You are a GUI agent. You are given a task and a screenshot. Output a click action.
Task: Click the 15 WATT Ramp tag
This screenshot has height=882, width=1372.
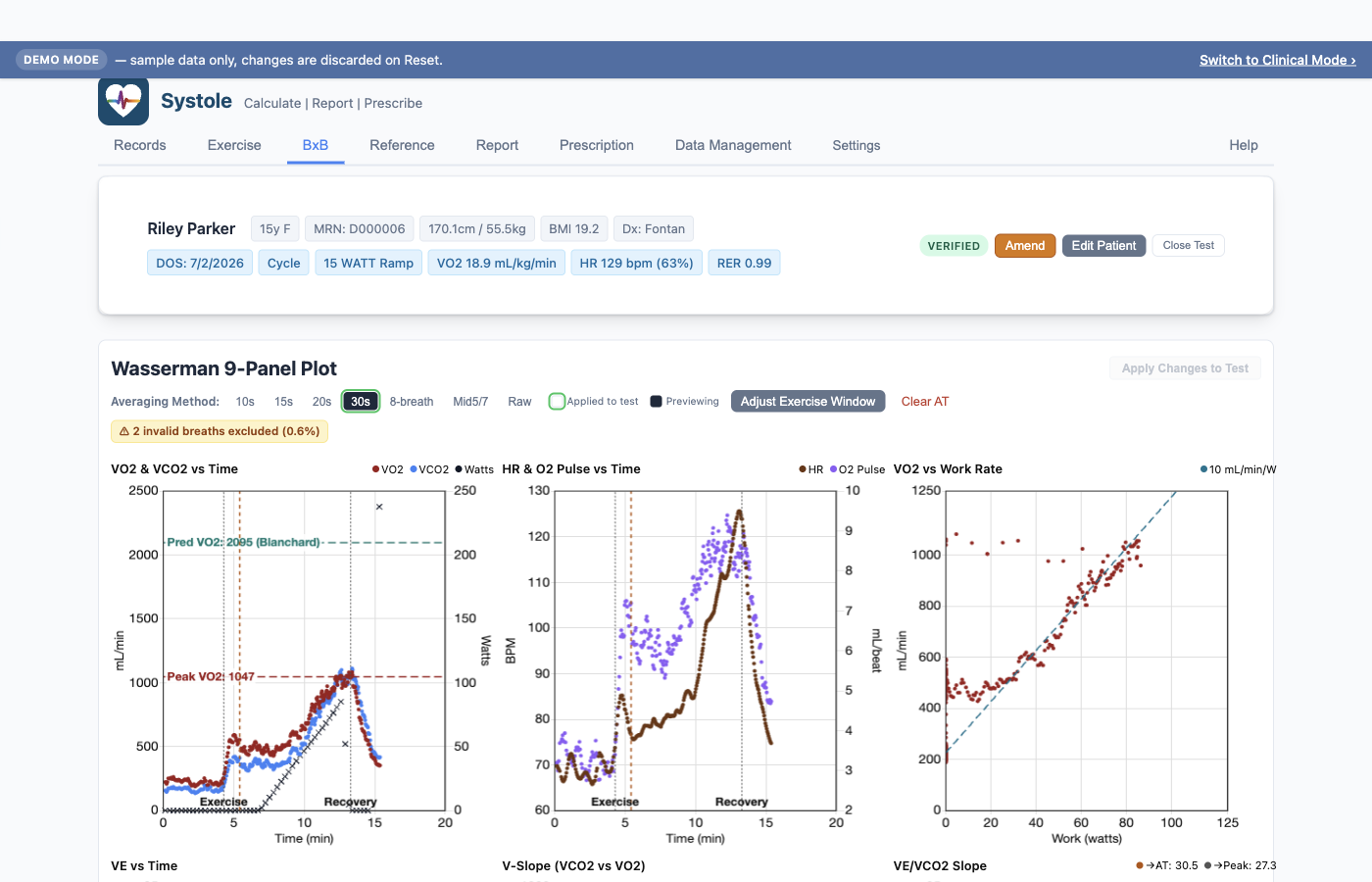(368, 263)
